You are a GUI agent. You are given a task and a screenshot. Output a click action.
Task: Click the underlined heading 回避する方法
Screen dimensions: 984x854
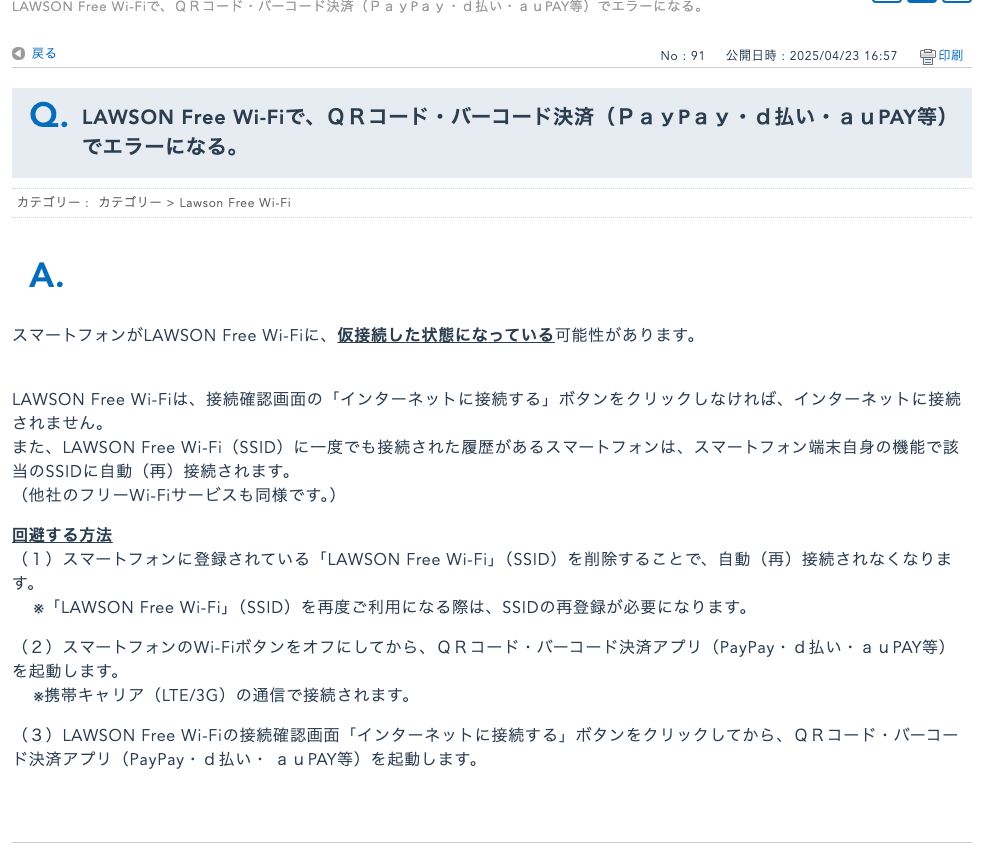click(x=62, y=535)
